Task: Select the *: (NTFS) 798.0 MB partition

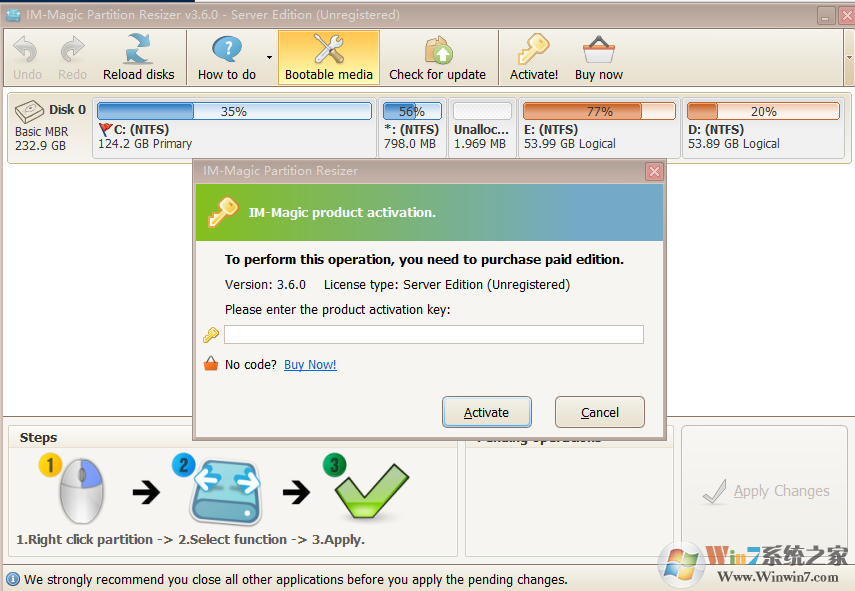Action: tap(412, 128)
